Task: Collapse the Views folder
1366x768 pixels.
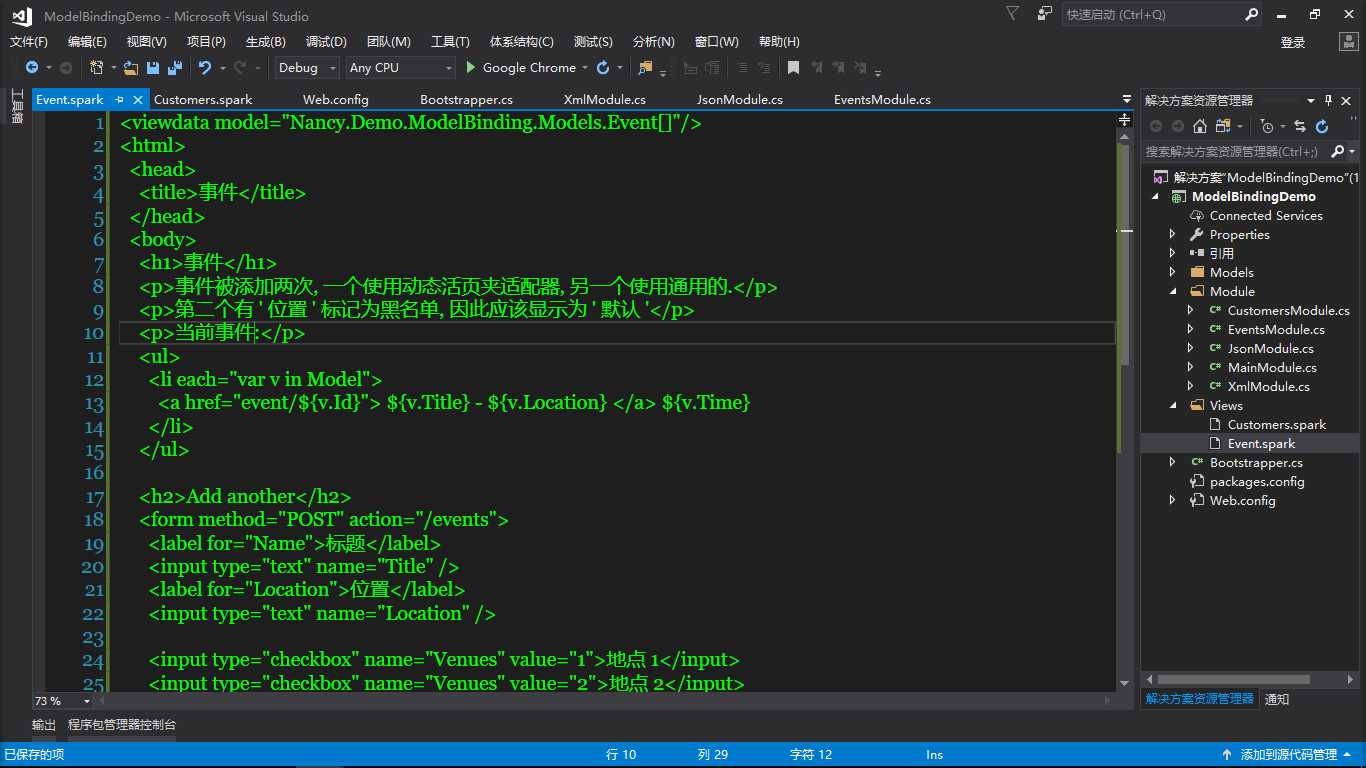Action: pos(1172,406)
